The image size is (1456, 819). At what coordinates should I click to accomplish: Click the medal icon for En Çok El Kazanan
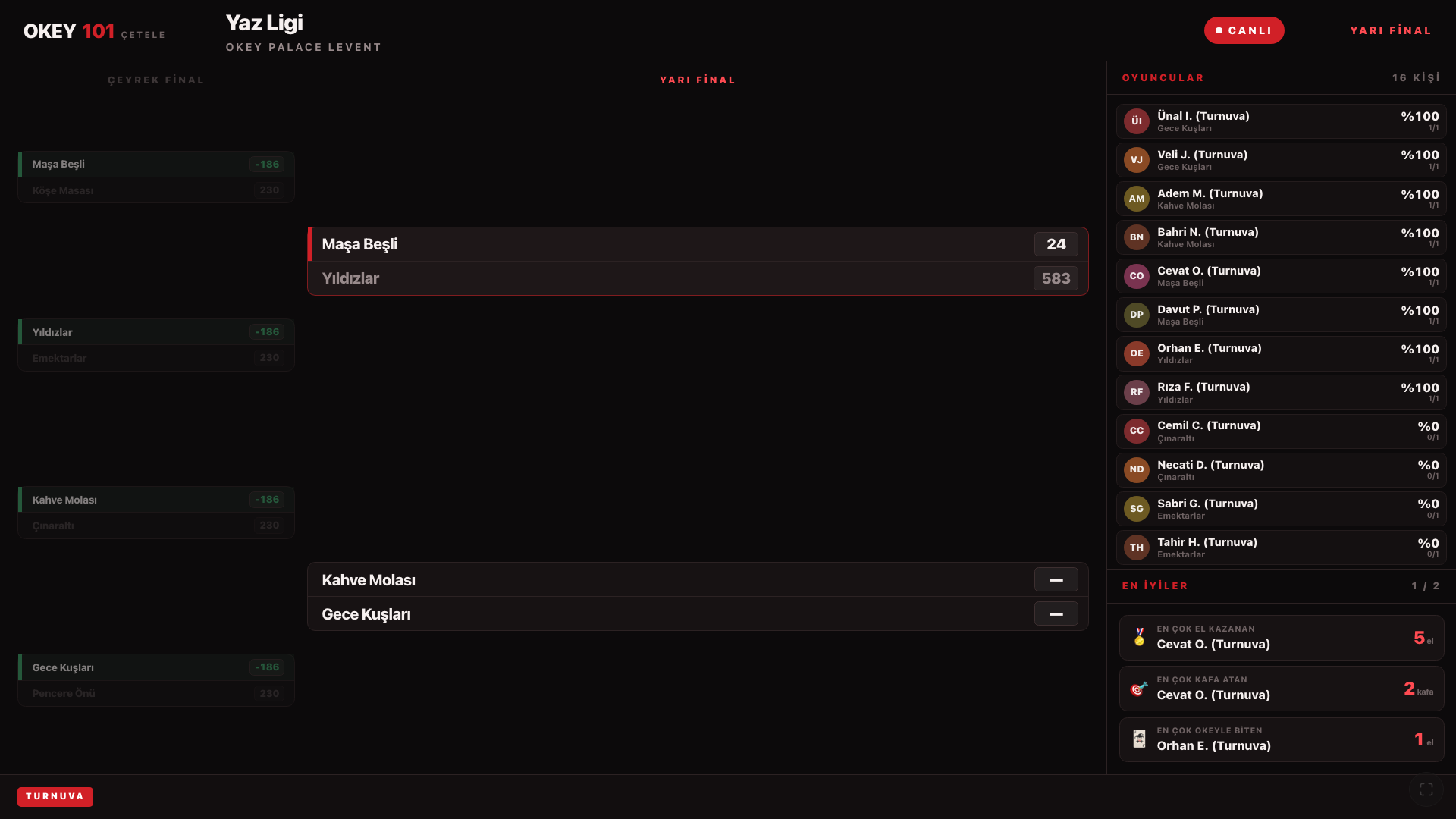click(1139, 637)
